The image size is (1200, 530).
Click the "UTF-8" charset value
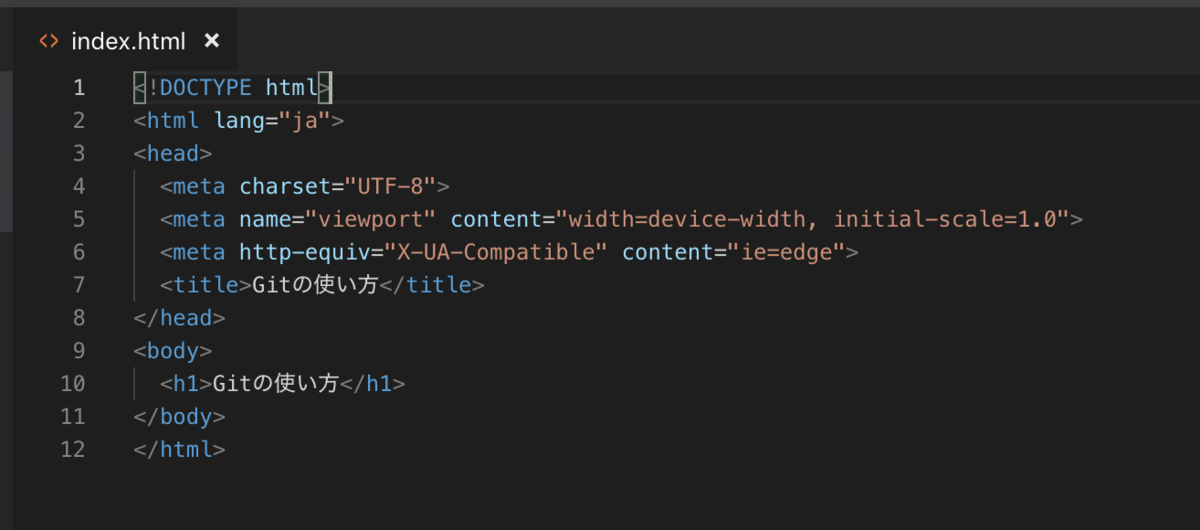click(x=391, y=187)
